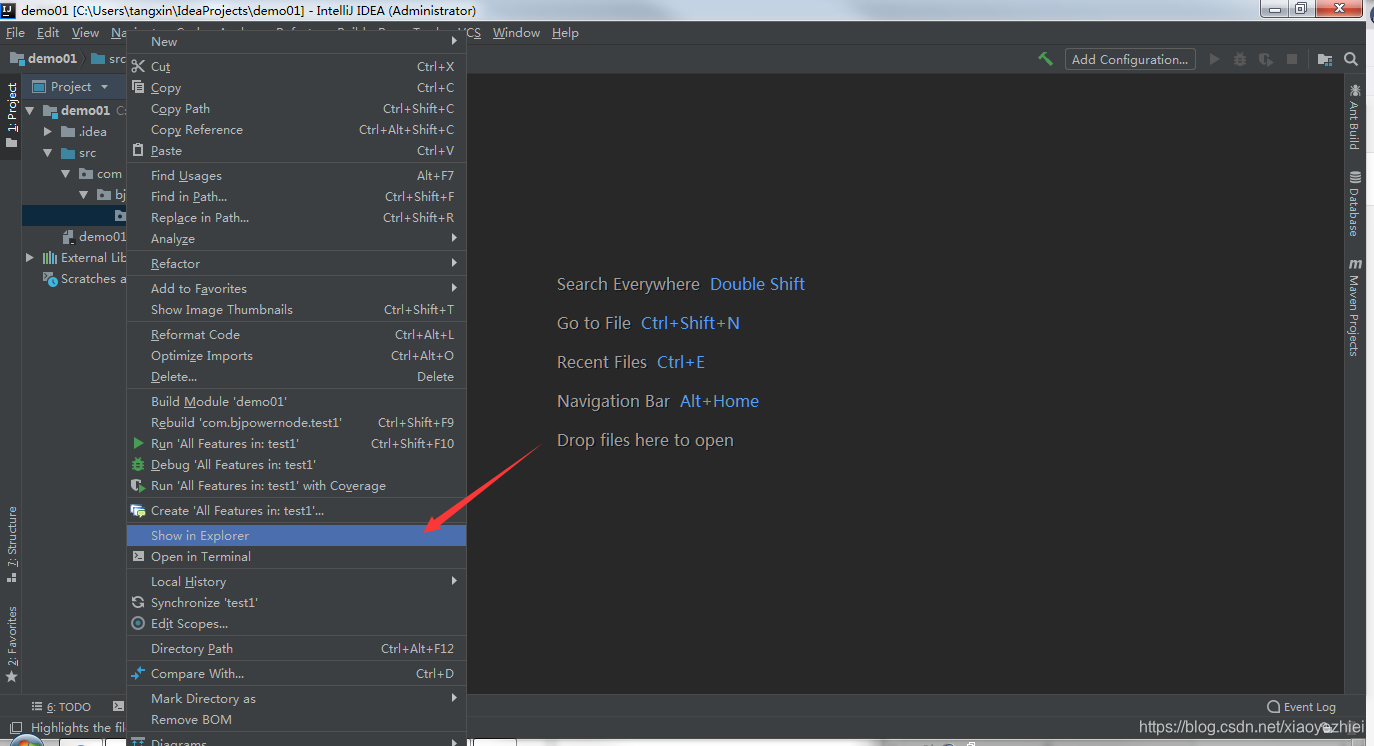Select Find Usages menu entry
Screen dimensions: 1374x746
pos(296,176)
